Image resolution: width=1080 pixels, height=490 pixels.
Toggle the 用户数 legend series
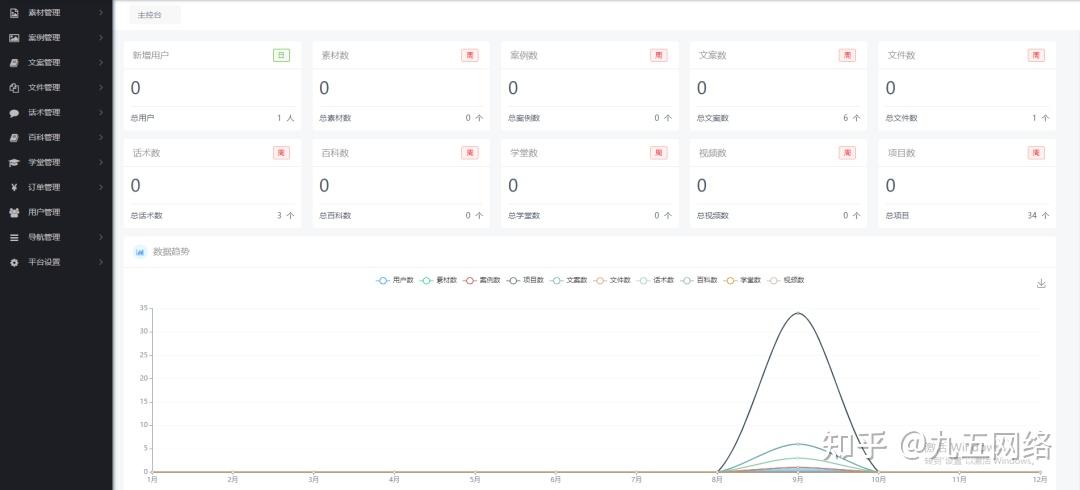[x=395, y=280]
